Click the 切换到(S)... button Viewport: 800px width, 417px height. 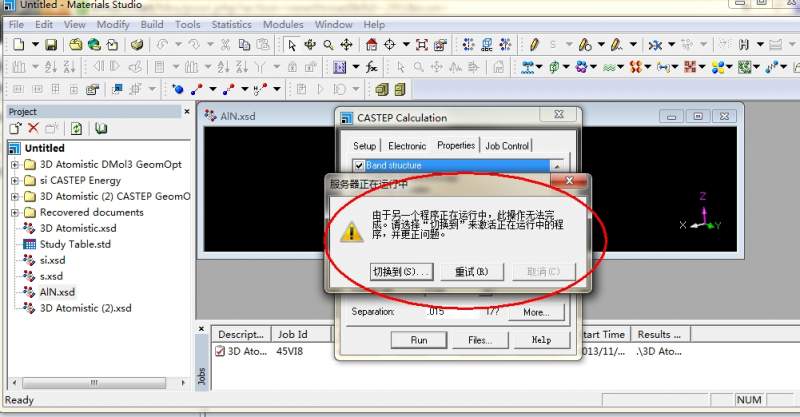[402, 272]
